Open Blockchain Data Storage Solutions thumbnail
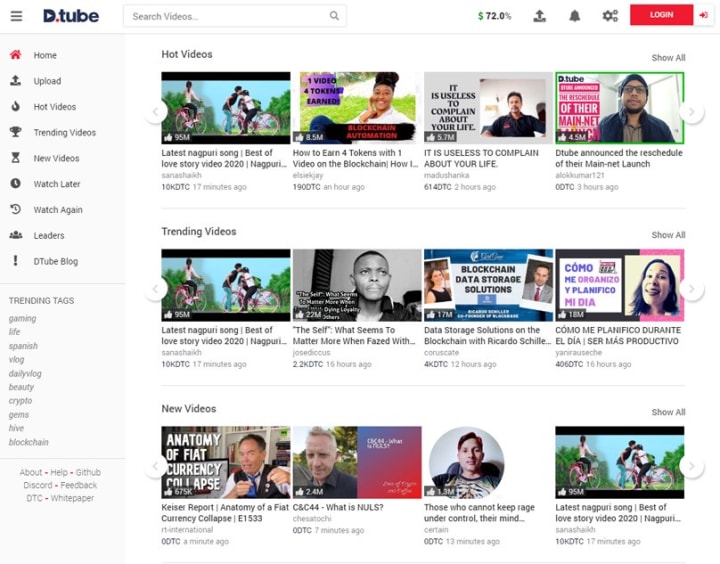Viewport: 720px width, 564px height. point(488,285)
